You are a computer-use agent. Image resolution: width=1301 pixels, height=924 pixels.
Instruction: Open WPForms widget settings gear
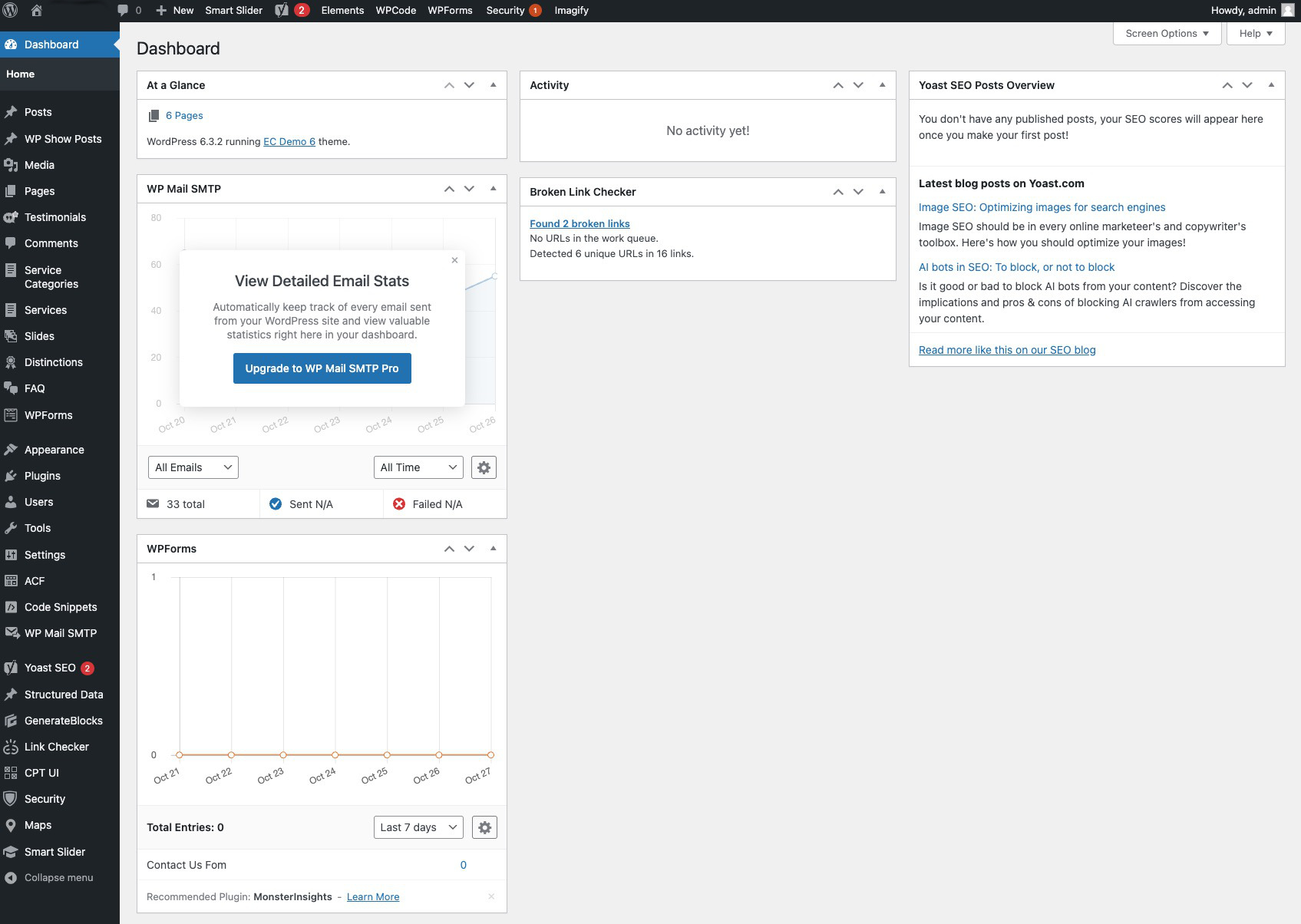tap(484, 827)
